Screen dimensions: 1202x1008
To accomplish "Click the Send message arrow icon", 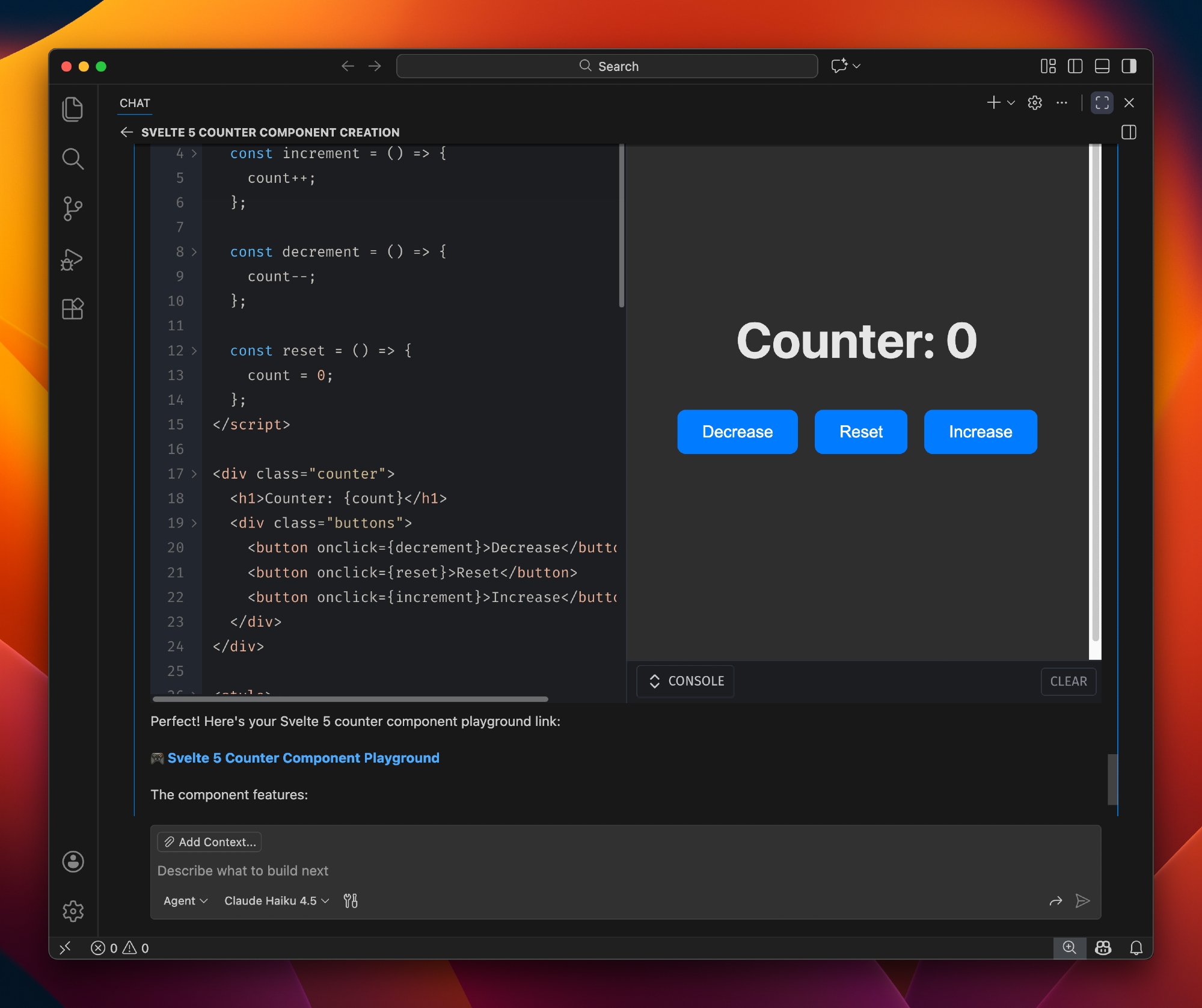I will click(x=1082, y=900).
